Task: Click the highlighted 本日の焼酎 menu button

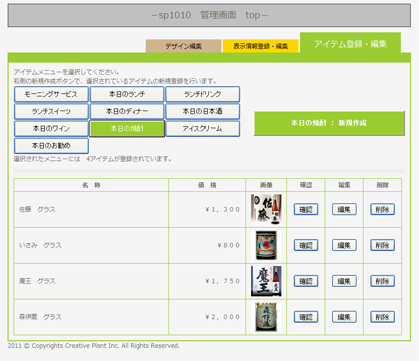Action: click(127, 129)
